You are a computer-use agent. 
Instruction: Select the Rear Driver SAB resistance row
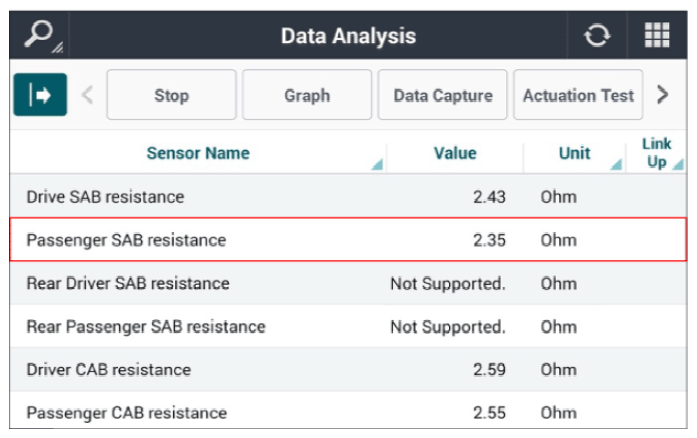click(348, 283)
